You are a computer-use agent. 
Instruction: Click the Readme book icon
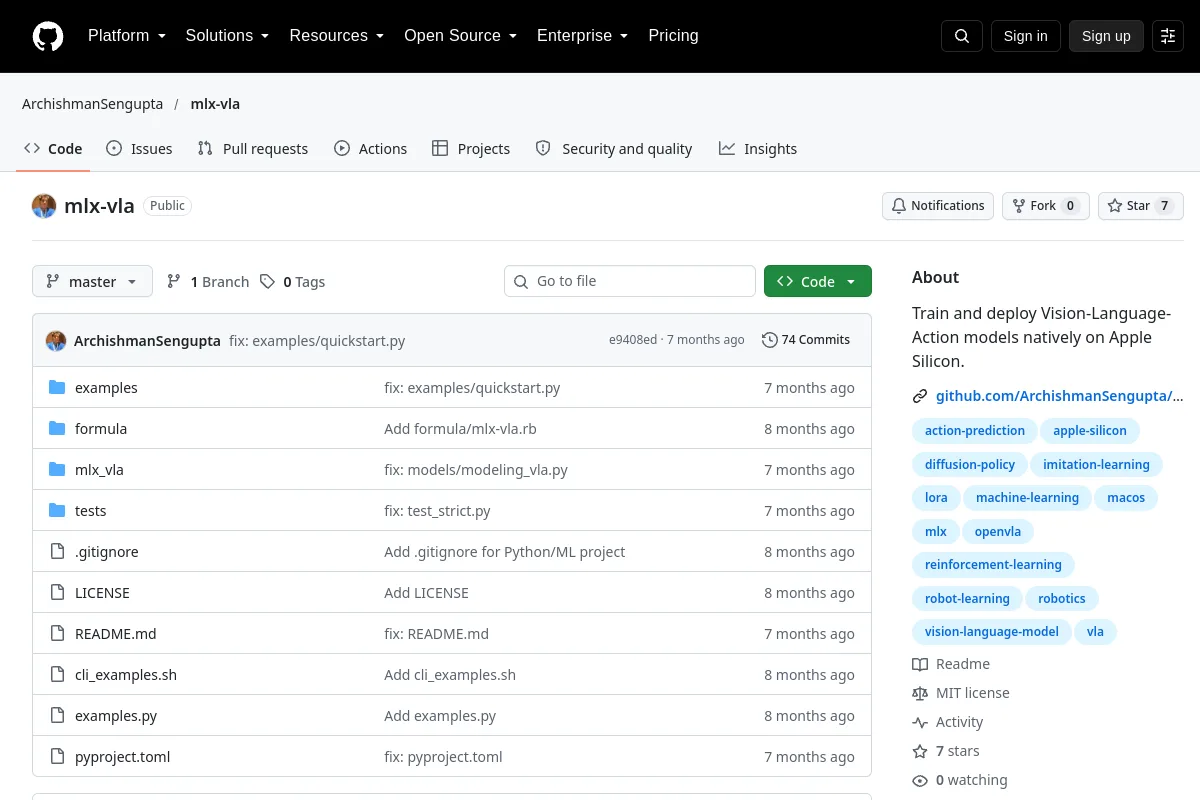(x=920, y=664)
